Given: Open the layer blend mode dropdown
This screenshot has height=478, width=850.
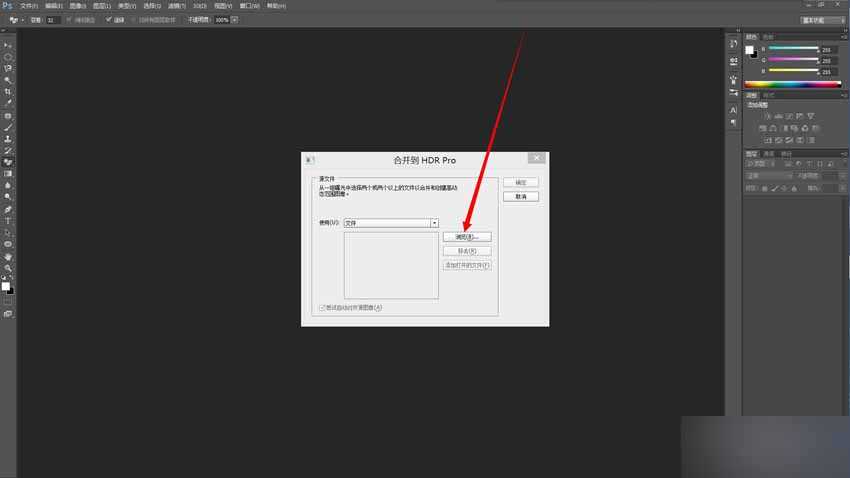Looking at the screenshot, I should coord(769,176).
